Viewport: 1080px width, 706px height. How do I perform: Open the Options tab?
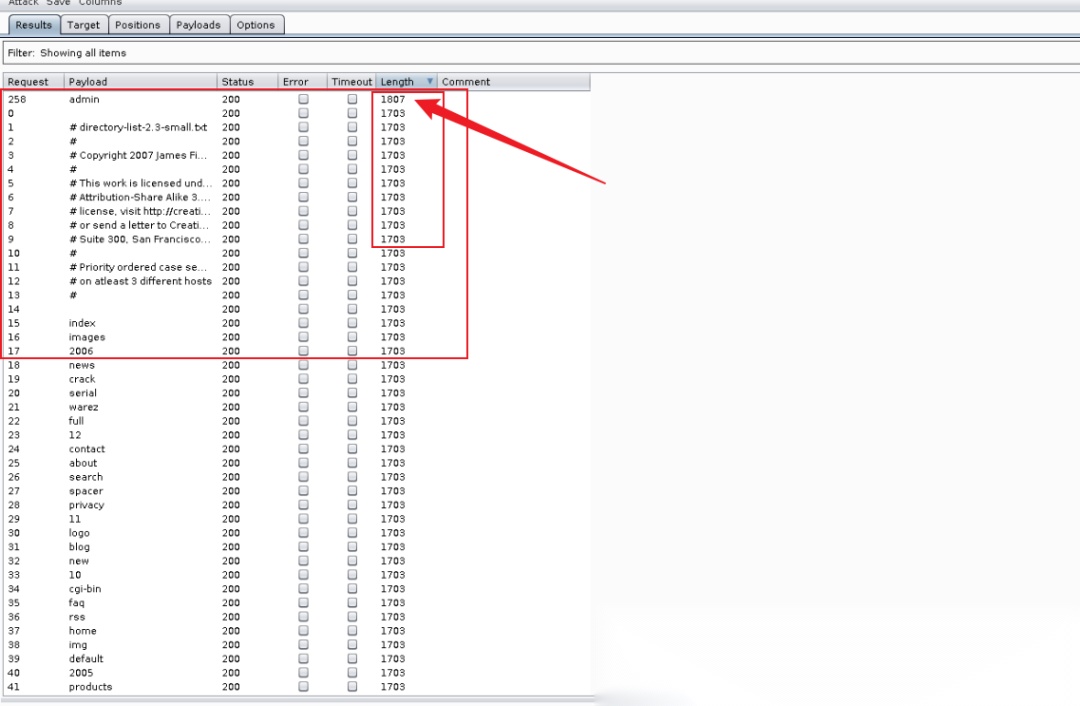(x=256, y=25)
